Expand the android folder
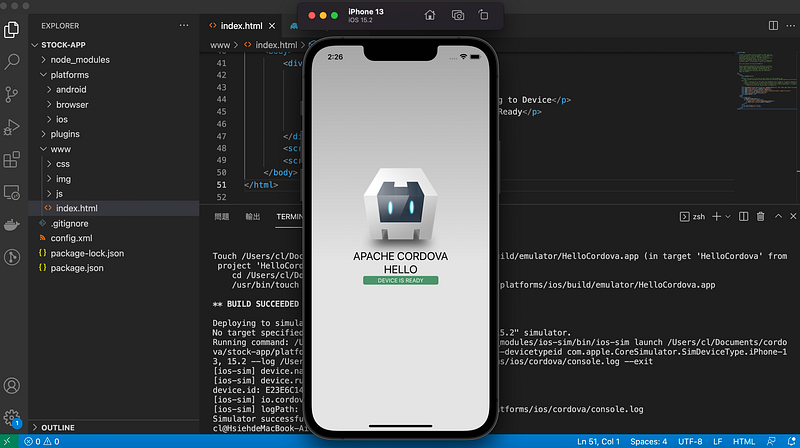 (114, 90)
